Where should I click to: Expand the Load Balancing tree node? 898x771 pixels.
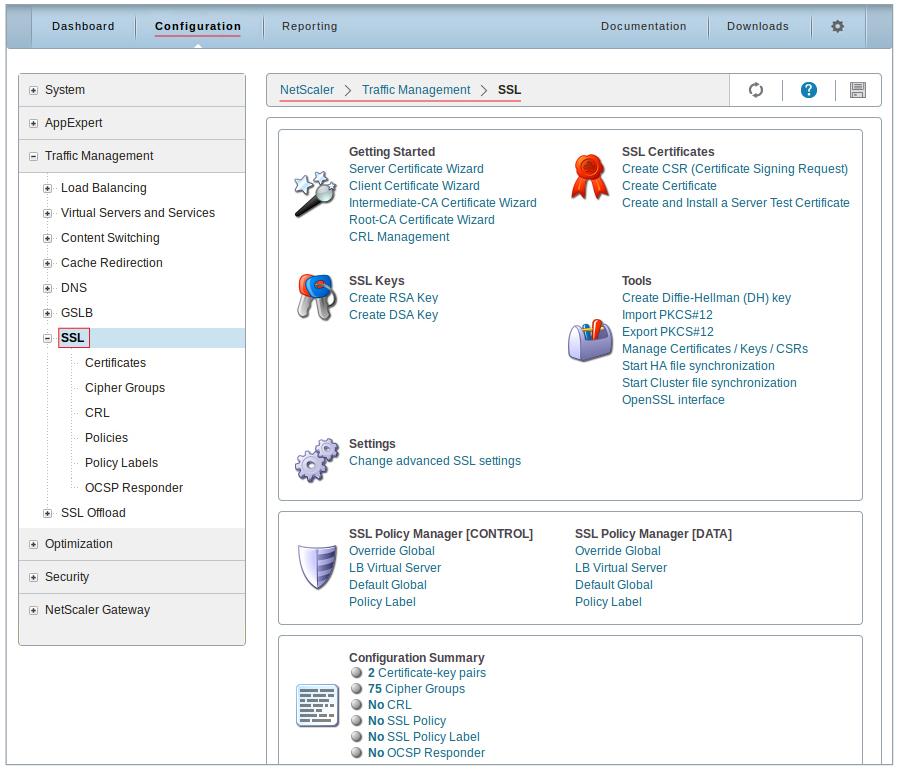[x=48, y=188]
